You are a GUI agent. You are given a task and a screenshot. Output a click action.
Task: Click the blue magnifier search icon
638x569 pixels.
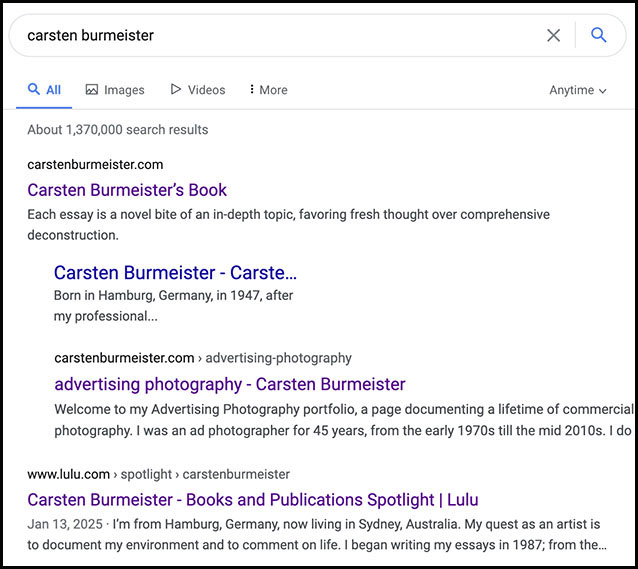click(x=599, y=36)
